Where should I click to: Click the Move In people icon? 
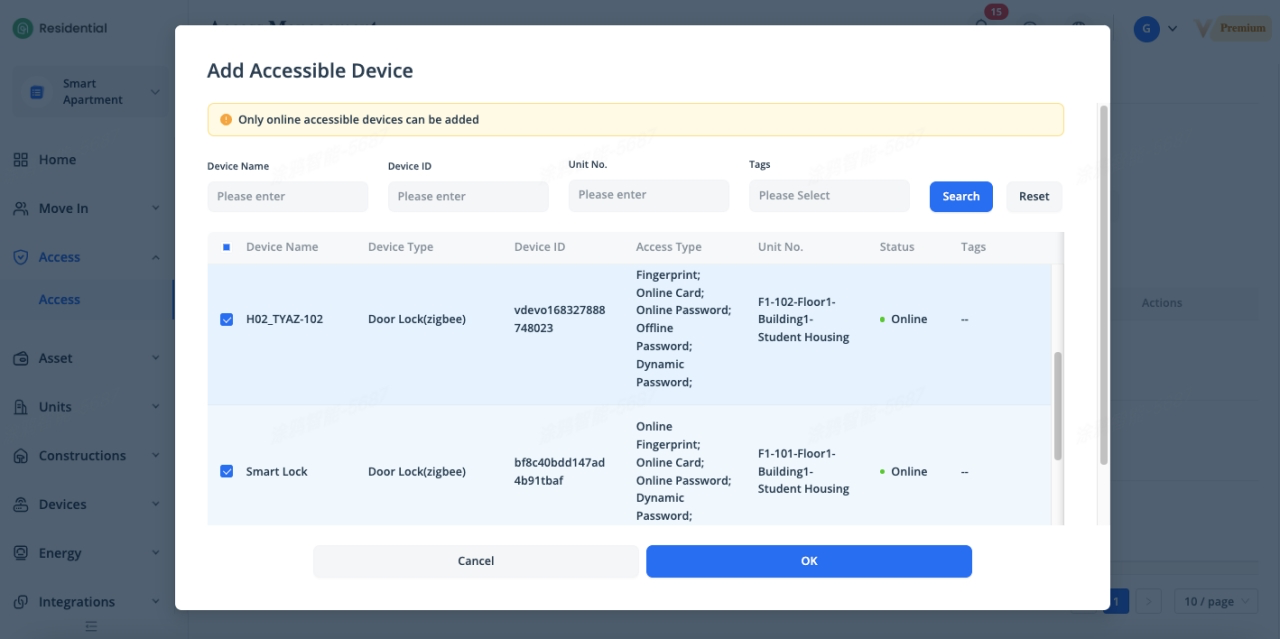pos(21,209)
